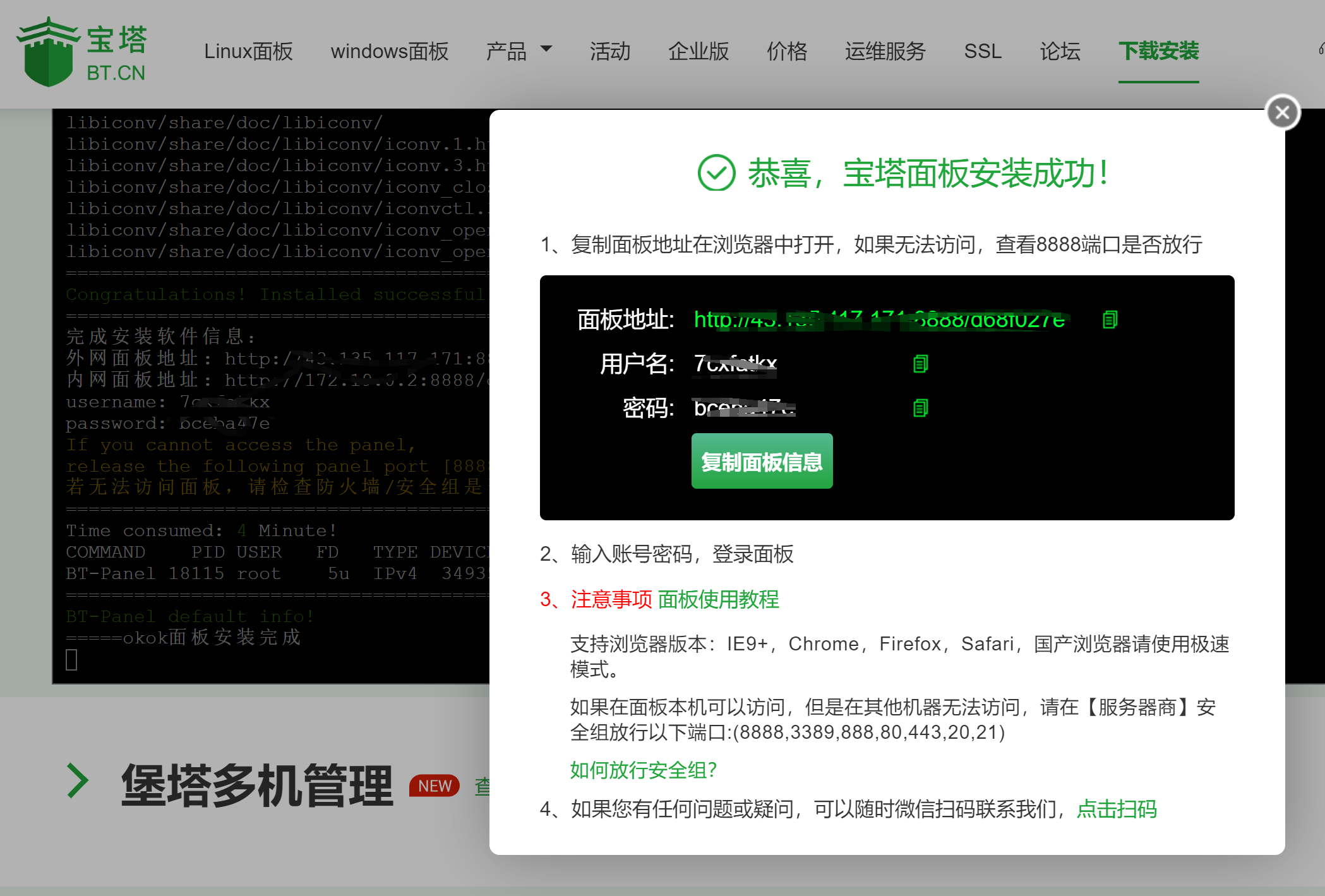Open the 如何放行安全组? link
1325x896 pixels.
[x=643, y=770]
